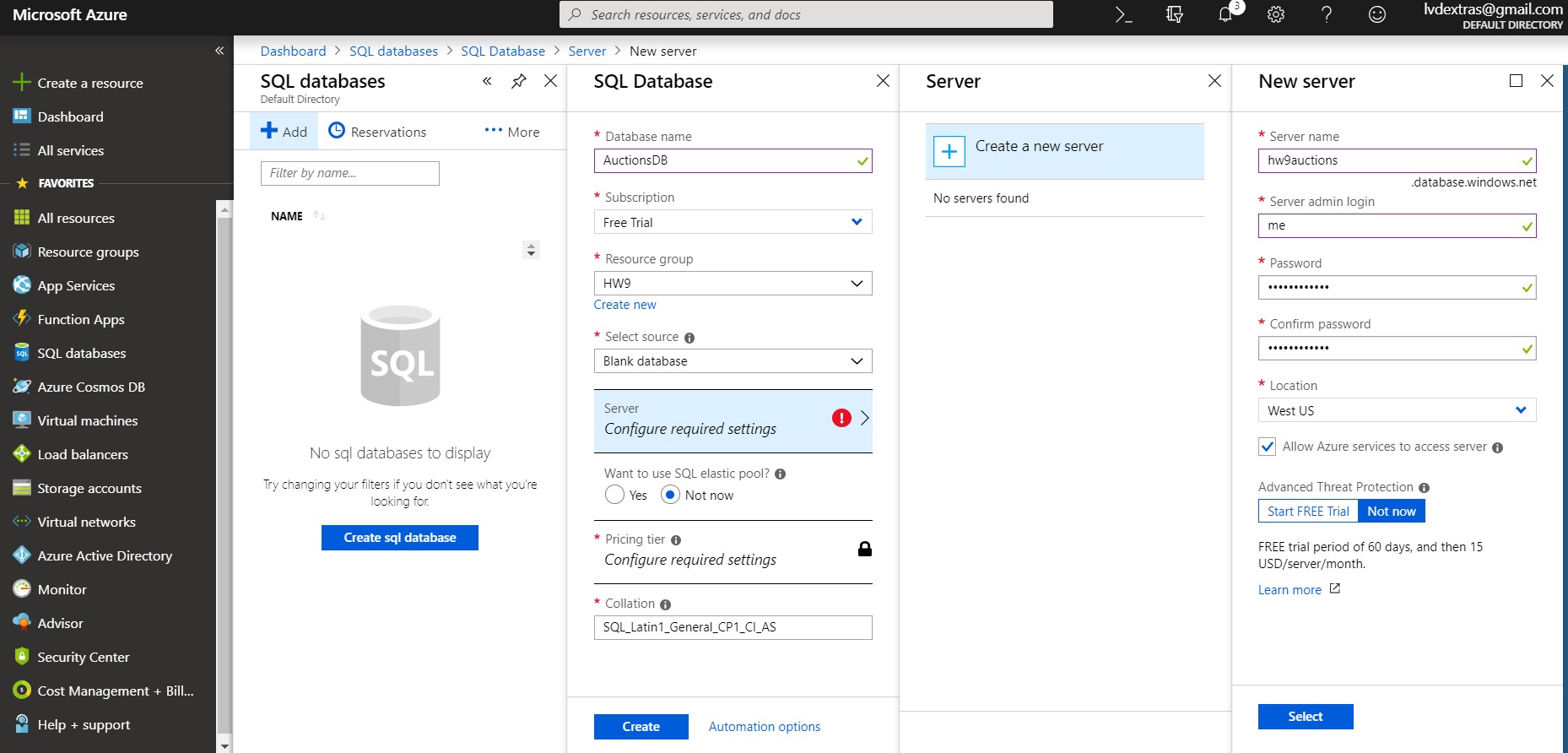The image size is (1568, 753).
Task: Go to Azure Cosmos DB menu item
Action: pos(91,387)
